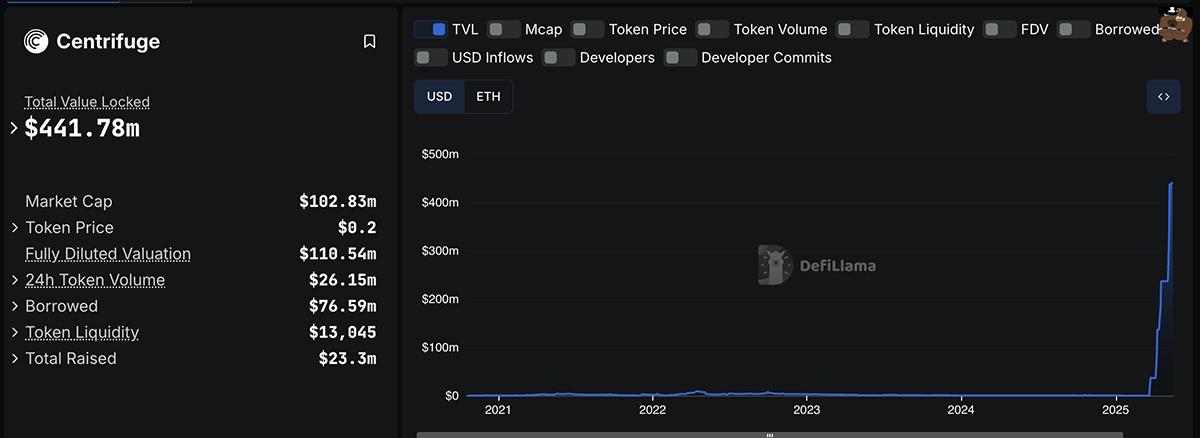Enable the Token Volume chart series
1200x438 pixels.
[x=712, y=29]
